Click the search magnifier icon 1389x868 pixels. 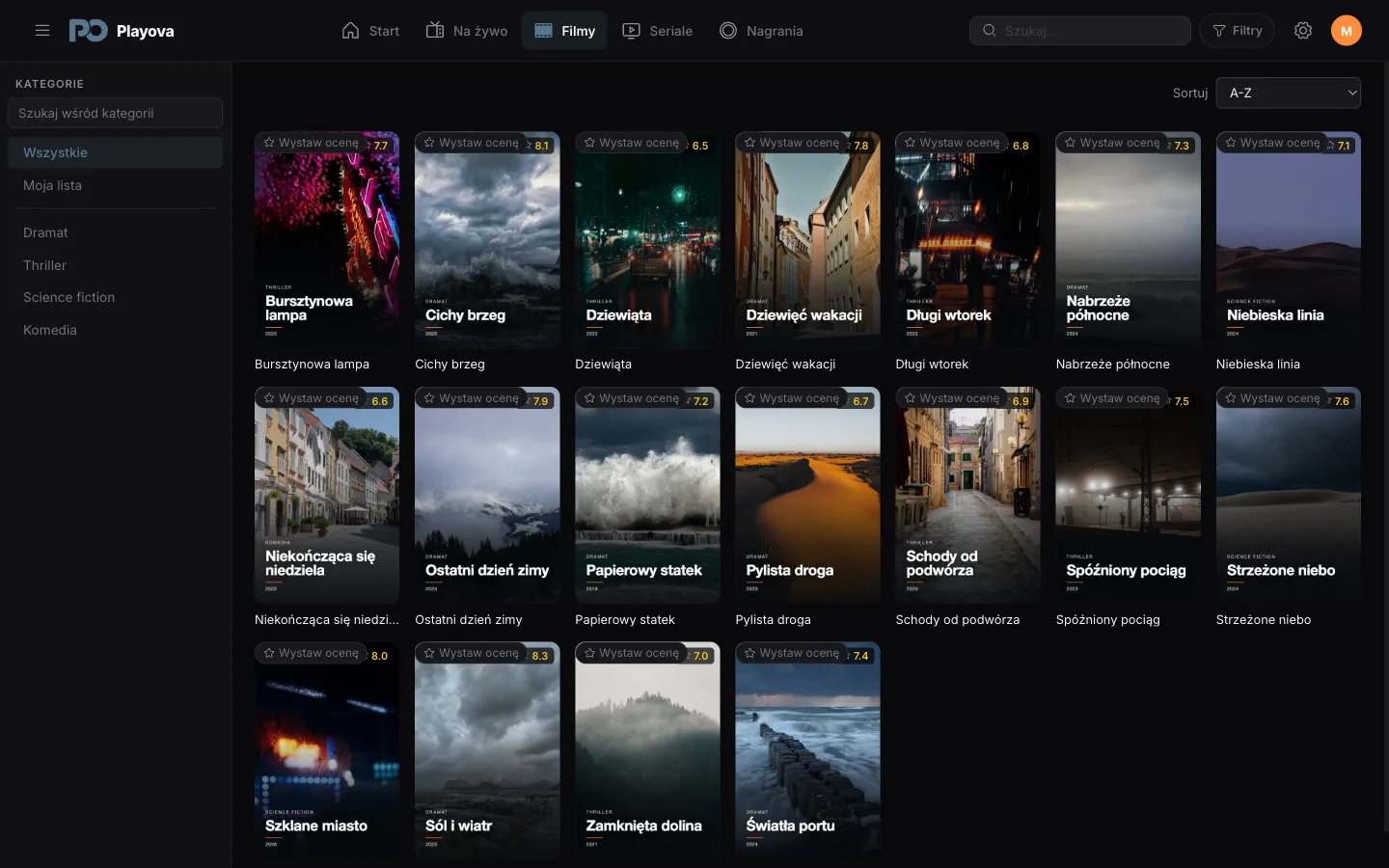click(989, 31)
